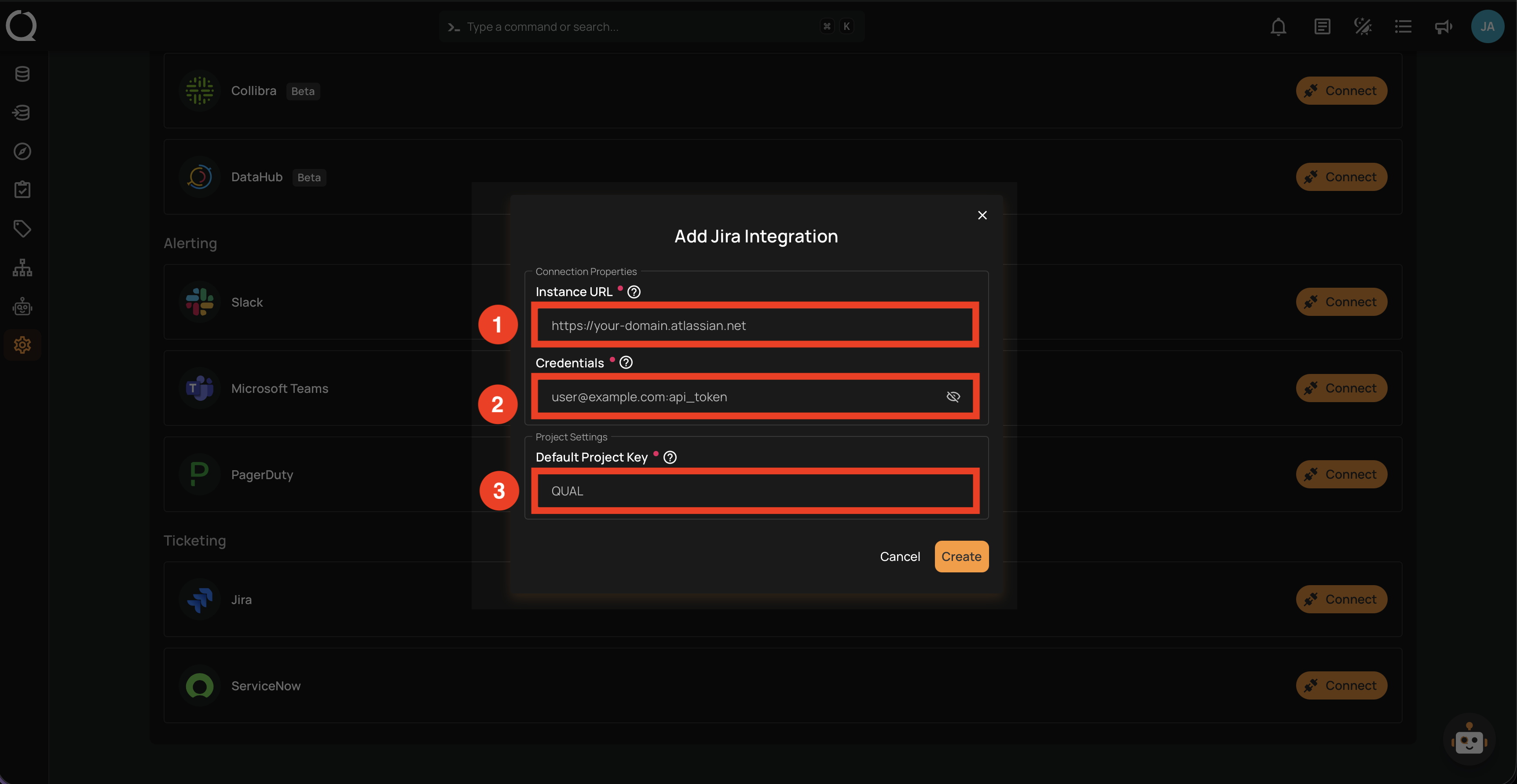1517x784 pixels.
Task: Open the notifications bell
Action: coord(1279,26)
